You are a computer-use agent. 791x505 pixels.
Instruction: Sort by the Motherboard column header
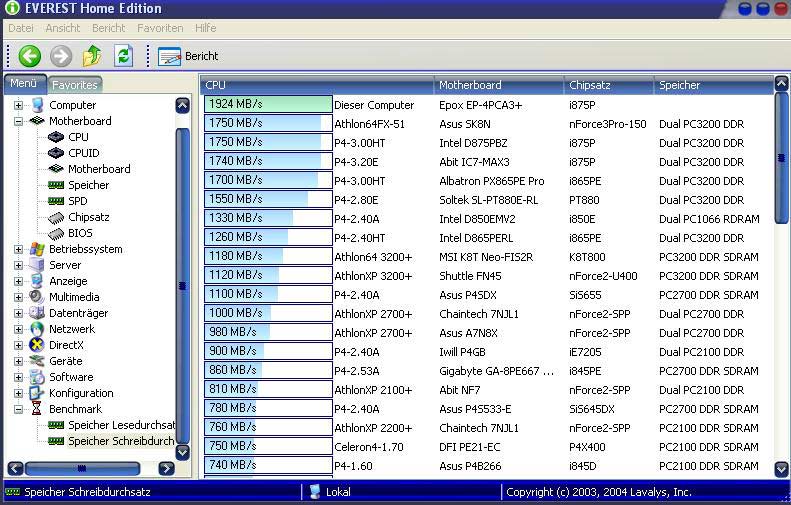point(498,85)
